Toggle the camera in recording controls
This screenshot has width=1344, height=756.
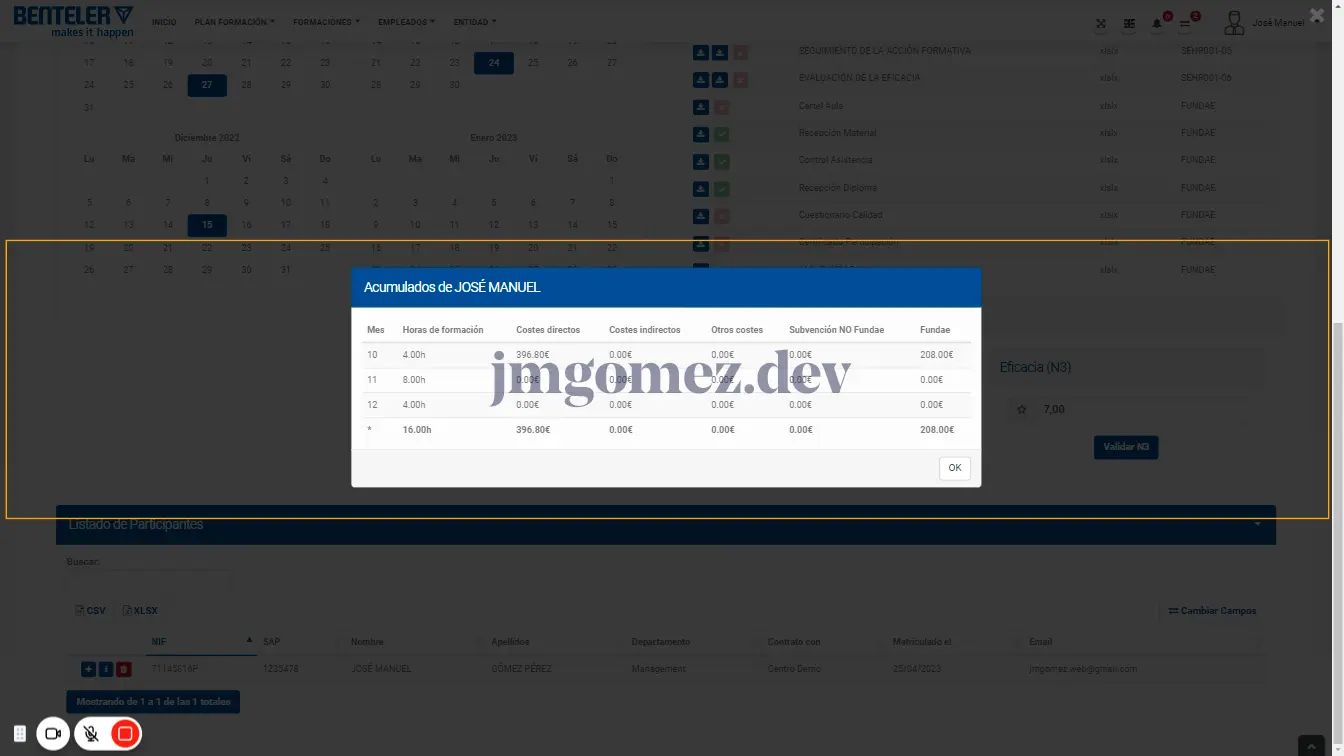point(54,734)
